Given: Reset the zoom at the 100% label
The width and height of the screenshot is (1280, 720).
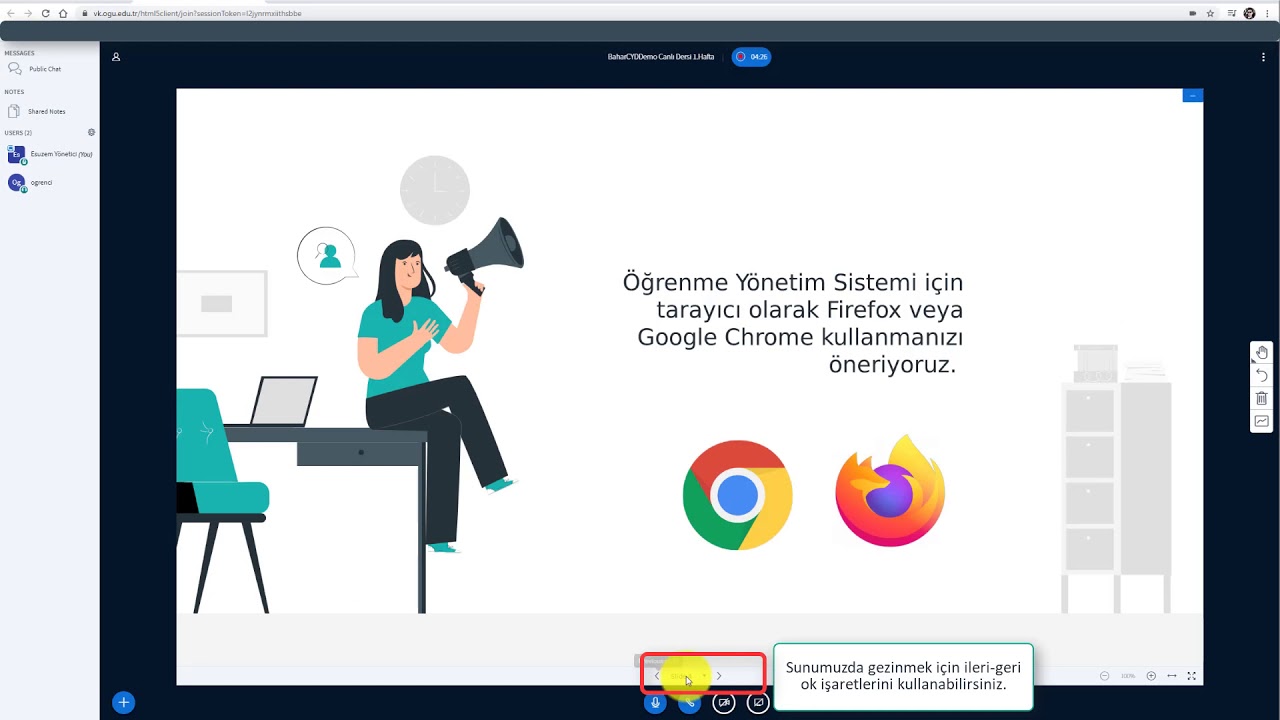Looking at the screenshot, I should click(x=1128, y=676).
